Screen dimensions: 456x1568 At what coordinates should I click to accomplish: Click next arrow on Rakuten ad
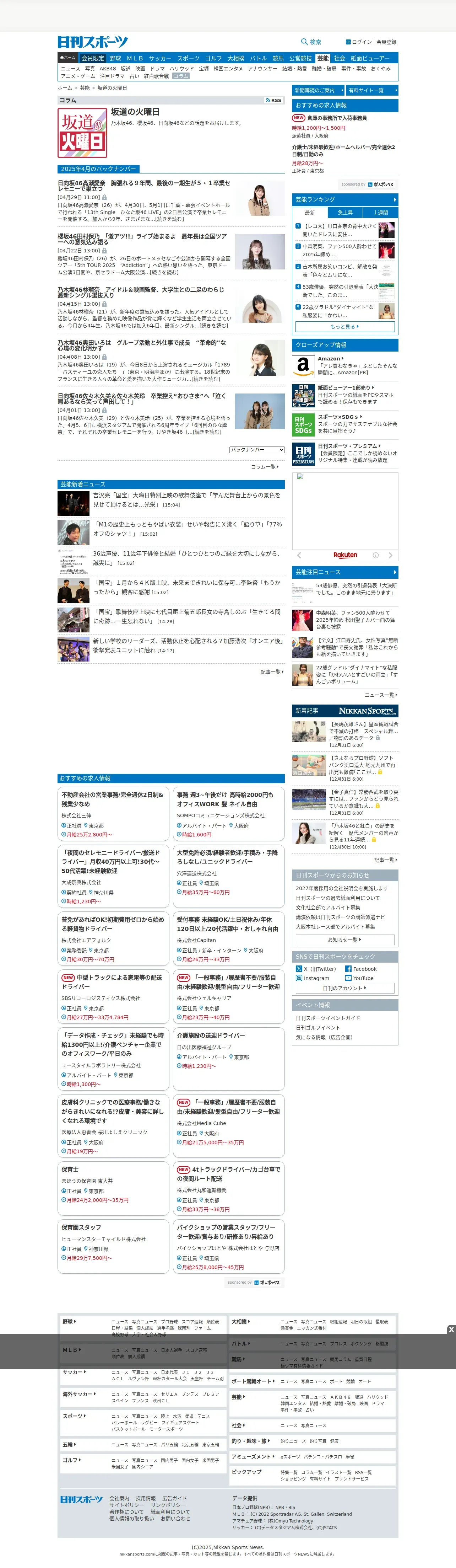click(x=390, y=555)
